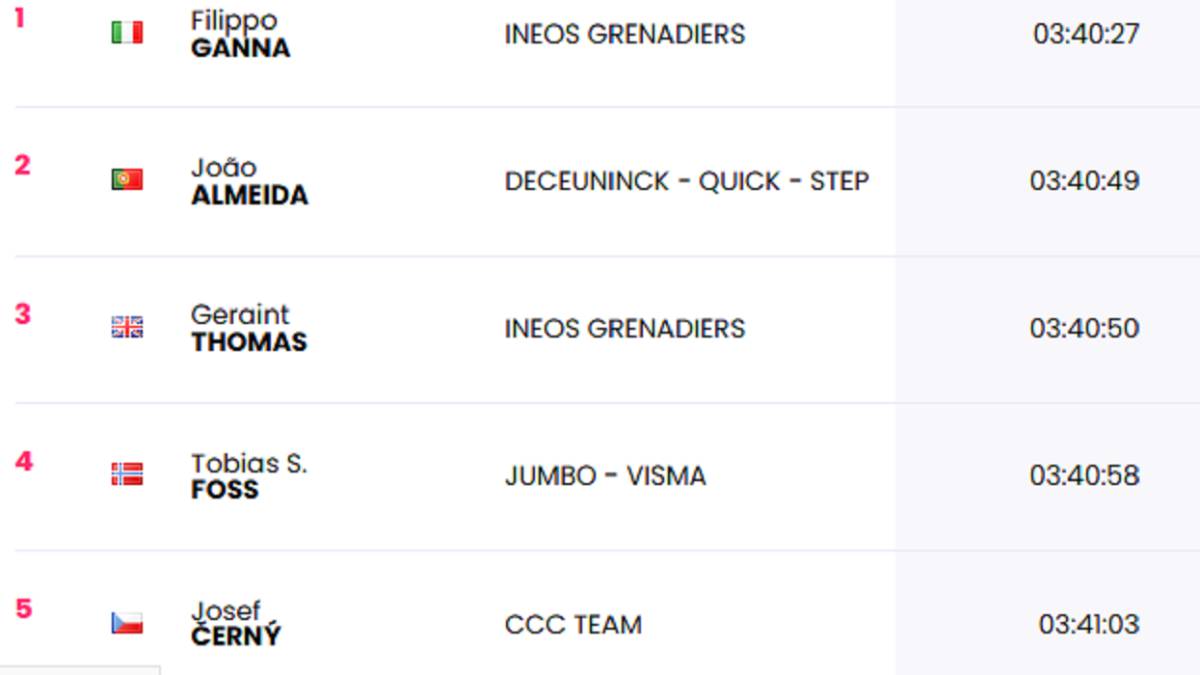Screen dimensions: 1200x675
Task: Open rider Geraint THOMAS's profile
Action: pyautogui.click(x=249, y=328)
